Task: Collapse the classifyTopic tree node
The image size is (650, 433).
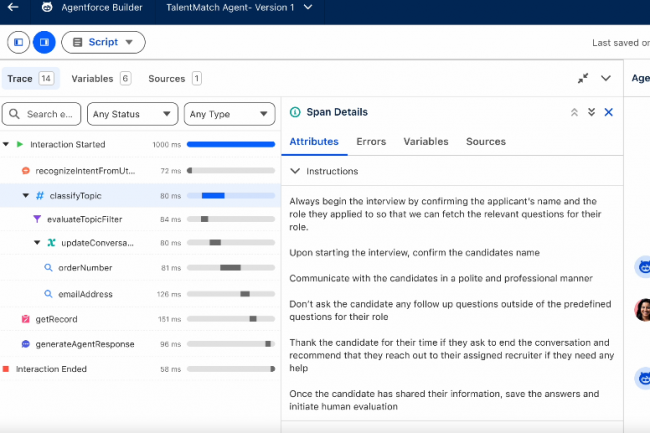Action: click(x=26, y=195)
